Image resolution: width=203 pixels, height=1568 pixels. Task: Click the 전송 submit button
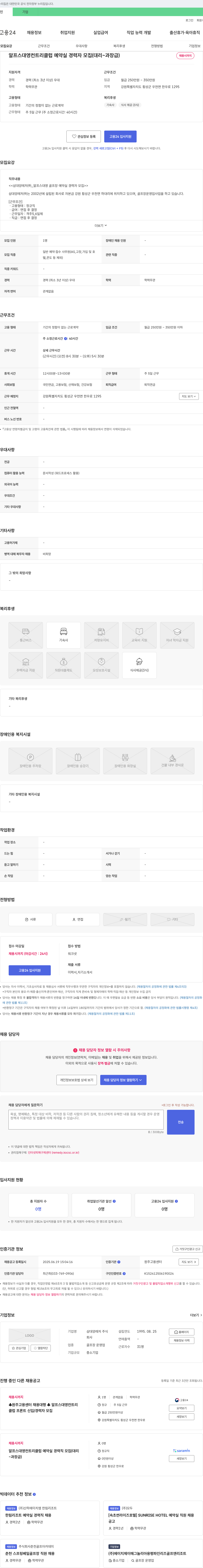(181, 1122)
